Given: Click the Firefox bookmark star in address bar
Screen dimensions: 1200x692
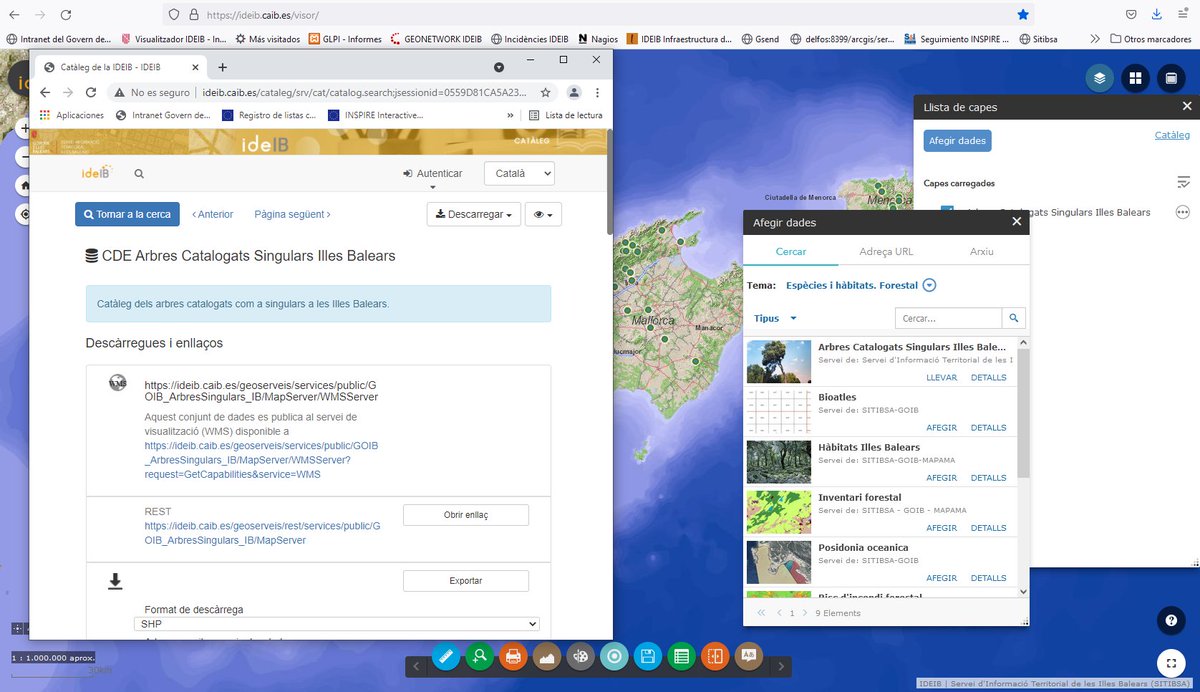Looking at the screenshot, I should [x=1022, y=15].
